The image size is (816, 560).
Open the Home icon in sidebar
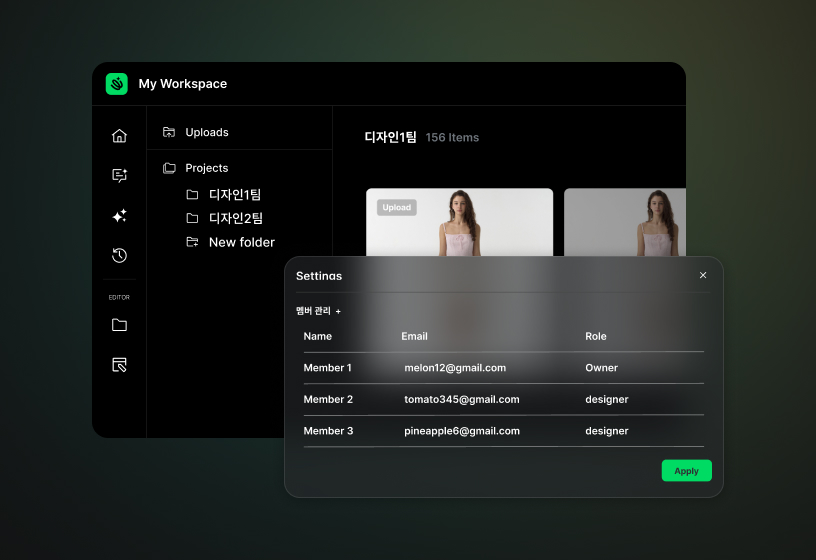119,136
